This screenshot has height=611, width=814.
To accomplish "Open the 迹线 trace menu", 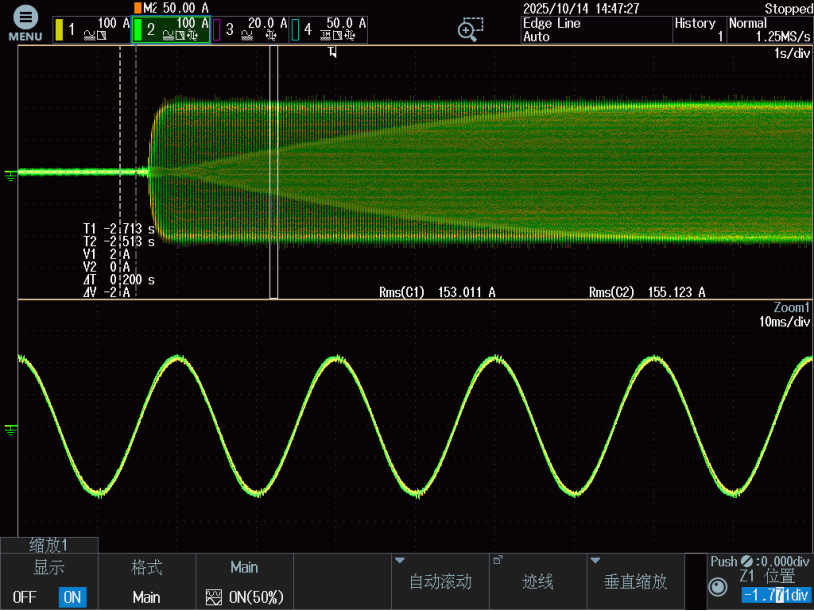I will 538,582.
